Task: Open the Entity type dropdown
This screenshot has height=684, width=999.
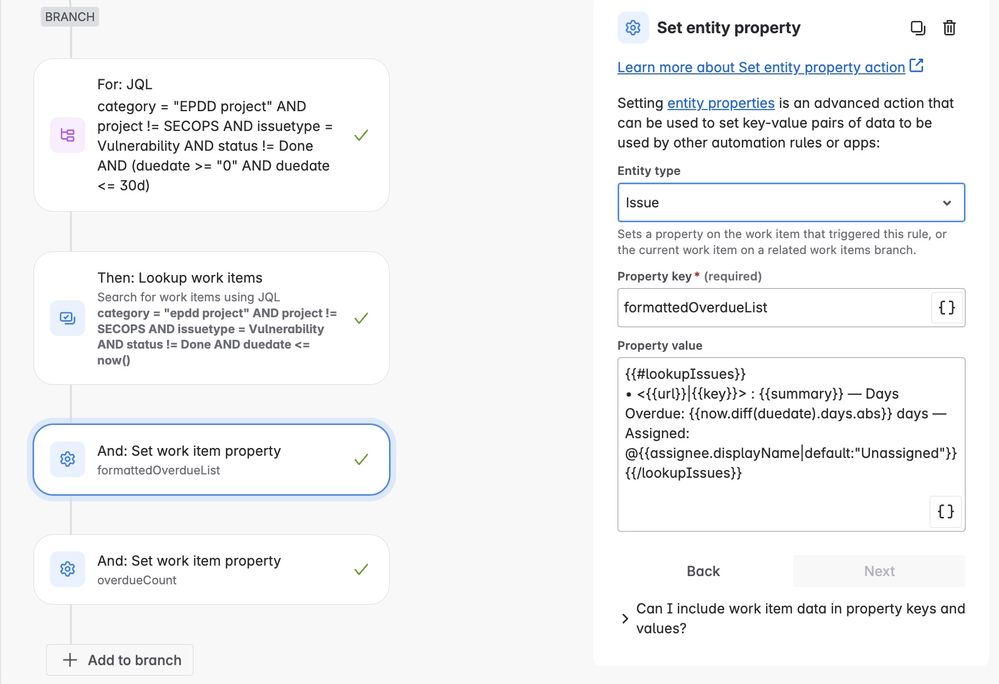Action: tap(791, 203)
